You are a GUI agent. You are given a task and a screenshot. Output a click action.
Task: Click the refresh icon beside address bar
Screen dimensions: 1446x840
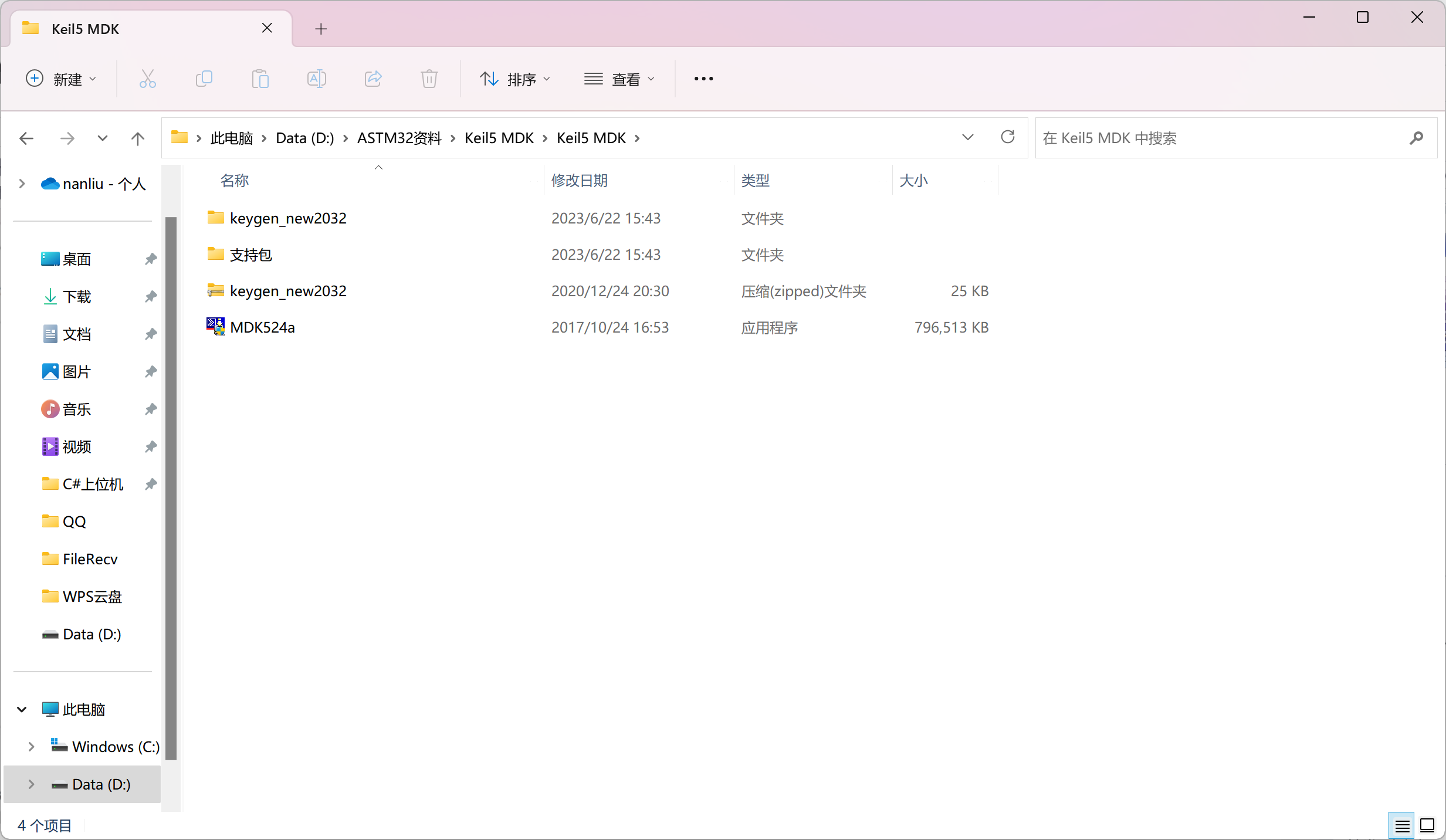point(1007,137)
